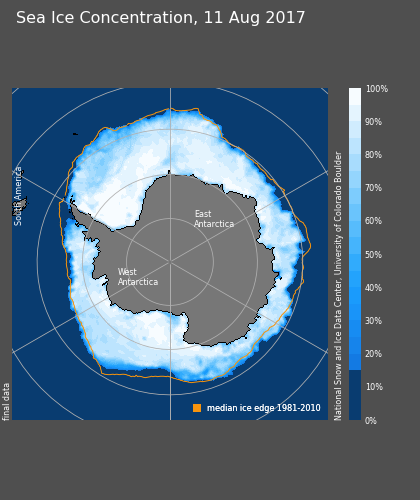Image resolution: width=420 pixels, height=500 pixels.
Task: Select the 50% colorbar label
Action: pyautogui.click(x=373, y=255)
